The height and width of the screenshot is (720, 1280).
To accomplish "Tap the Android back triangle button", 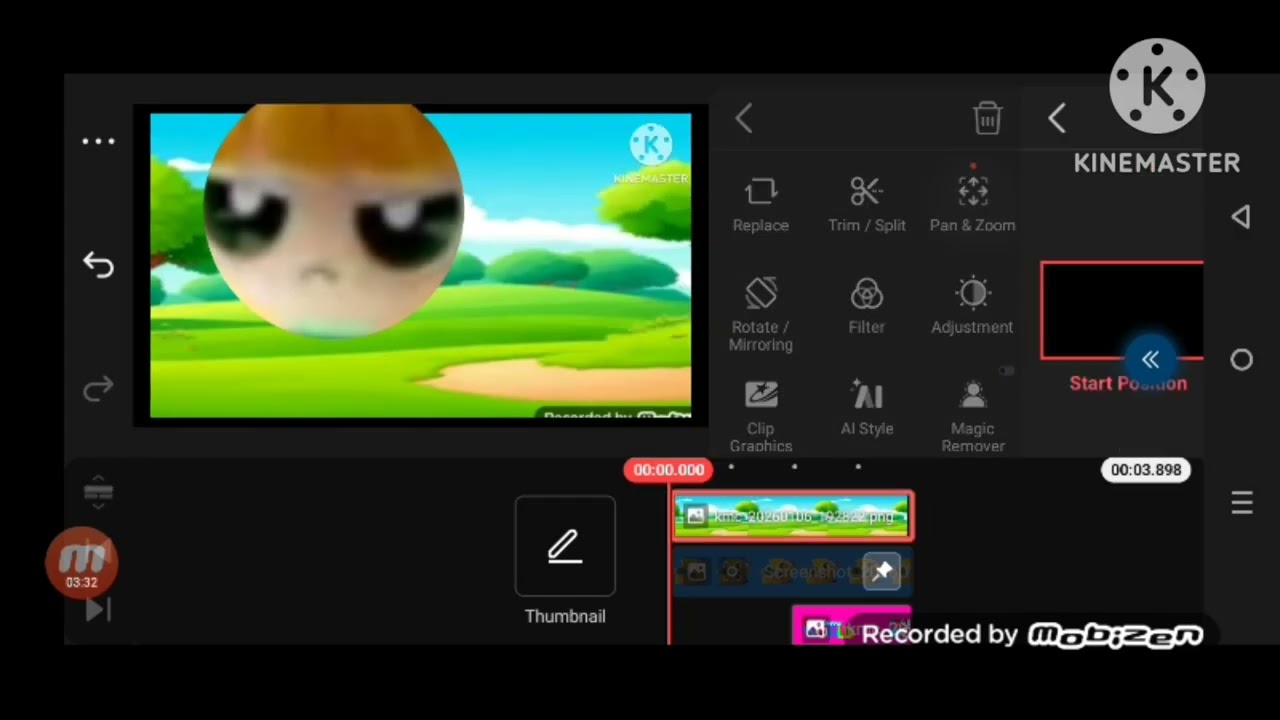I will [x=1241, y=217].
